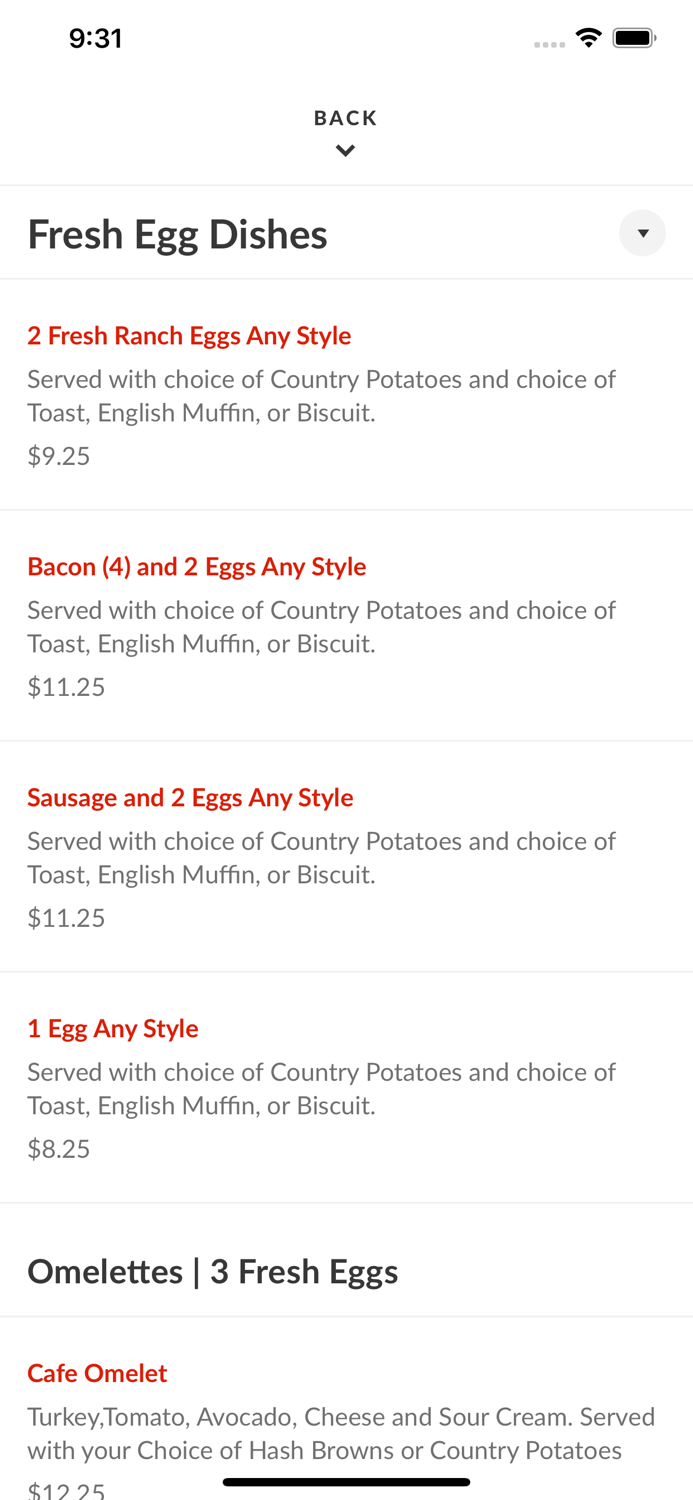Open the Fresh Egg Dishes category dropdown
This screenshot has height=1500, width=693.
pyautogui.click(x=642, y=233)
